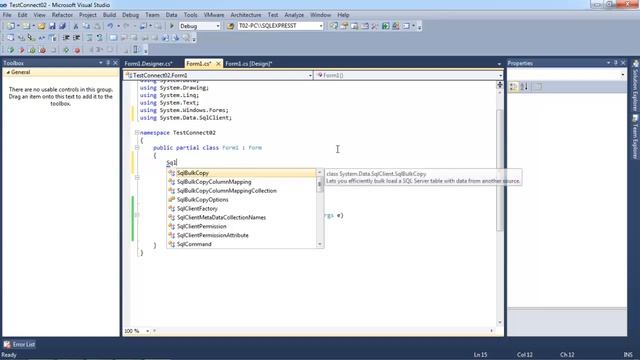The height and width of the screenshot is (360, 640).
Task: Click the Find in Files icon
Action: [x=230, y=26]
